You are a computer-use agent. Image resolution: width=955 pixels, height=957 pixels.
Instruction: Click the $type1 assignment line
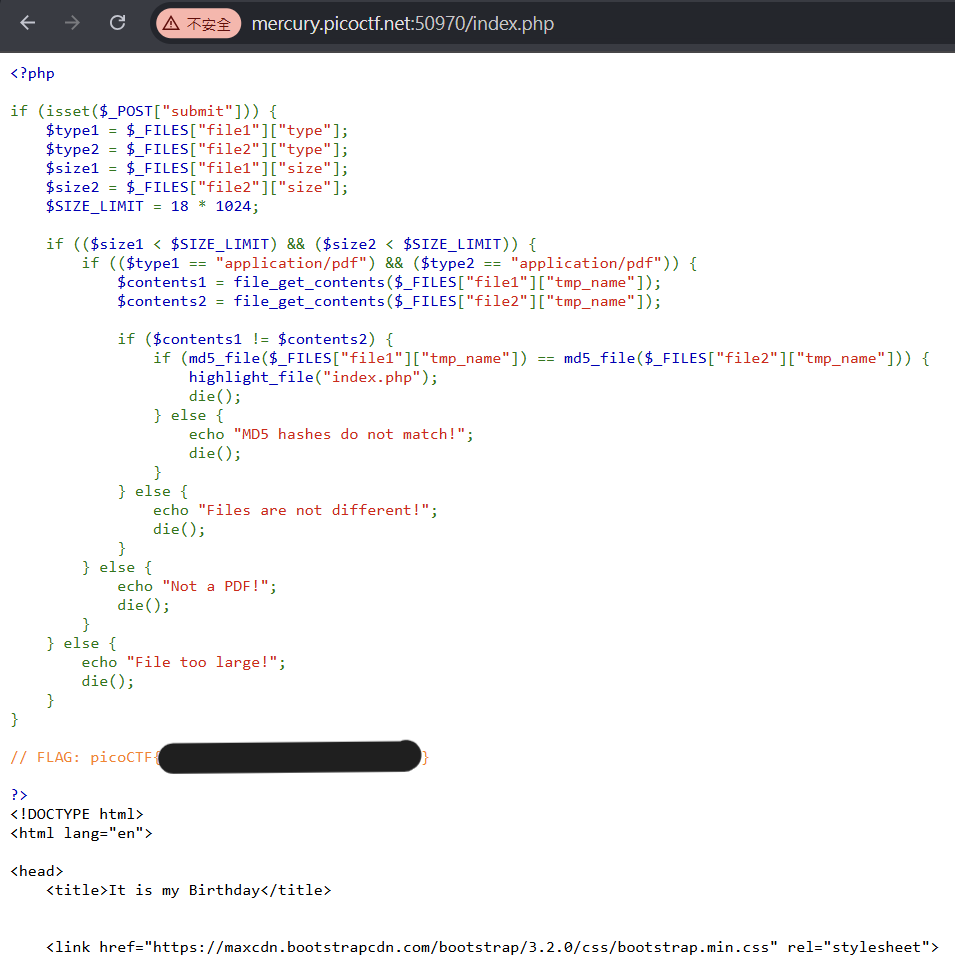pyautogui.click(x=196, y=130)
